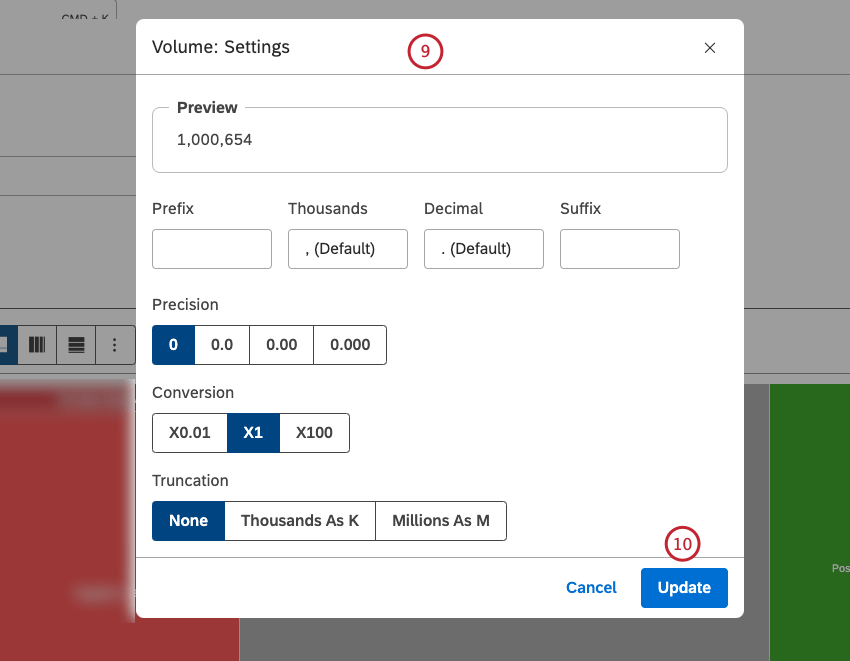Select precision option 0.00

(x=280, y=344)
